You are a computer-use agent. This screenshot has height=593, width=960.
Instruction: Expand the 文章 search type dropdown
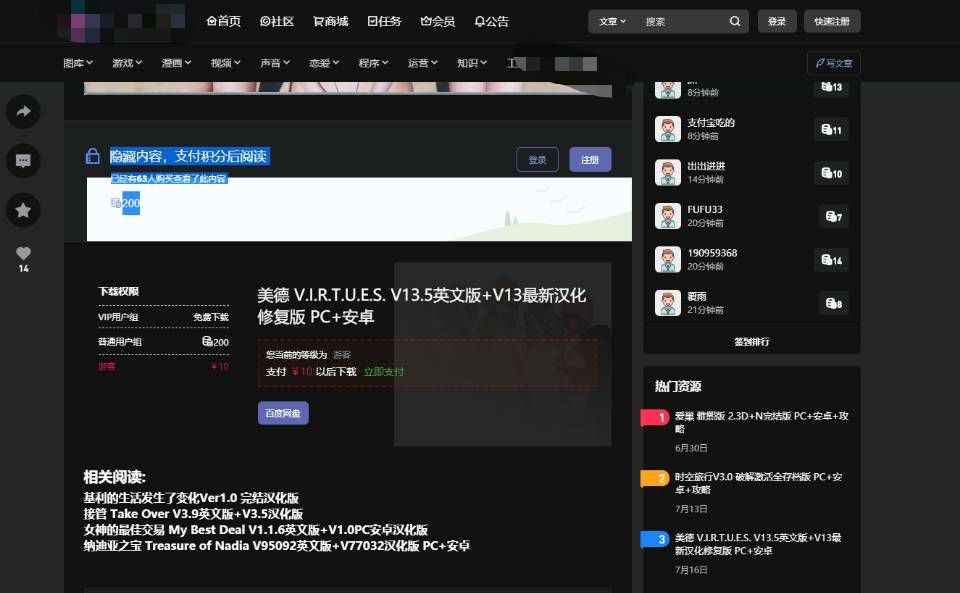coord(612,21)
